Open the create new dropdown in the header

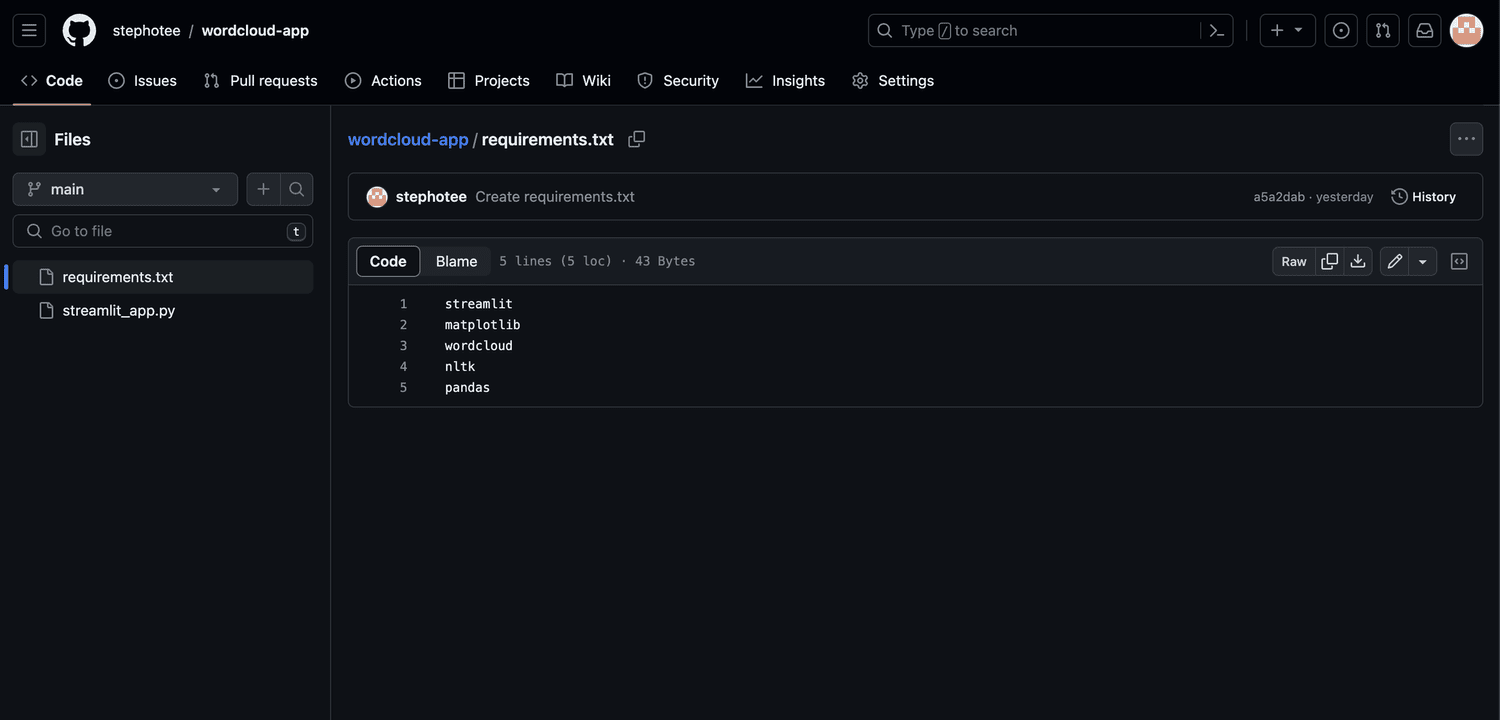click(1287, 30)
